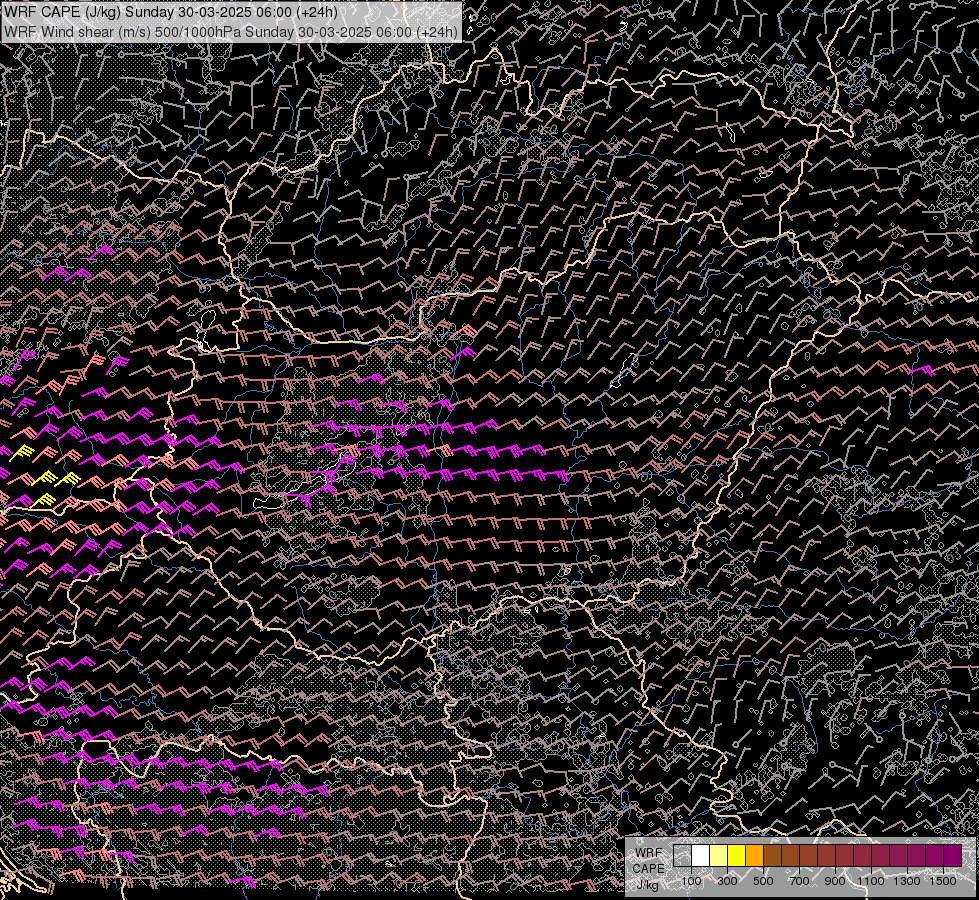The height and width of the screenshot is (900, 979).
Task: Click the 1500 legend value
Action: pyautogui.click(x=943, y=881)
